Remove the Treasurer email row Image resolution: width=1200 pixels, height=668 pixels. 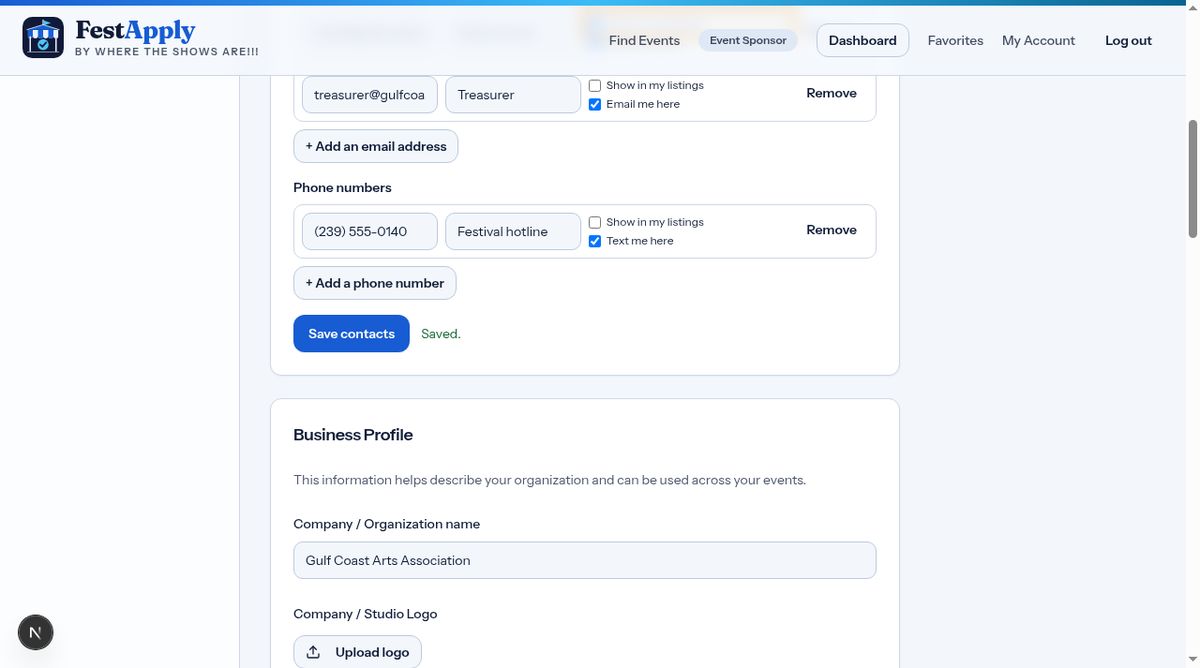pyautogui.click(x=831, y=93)
